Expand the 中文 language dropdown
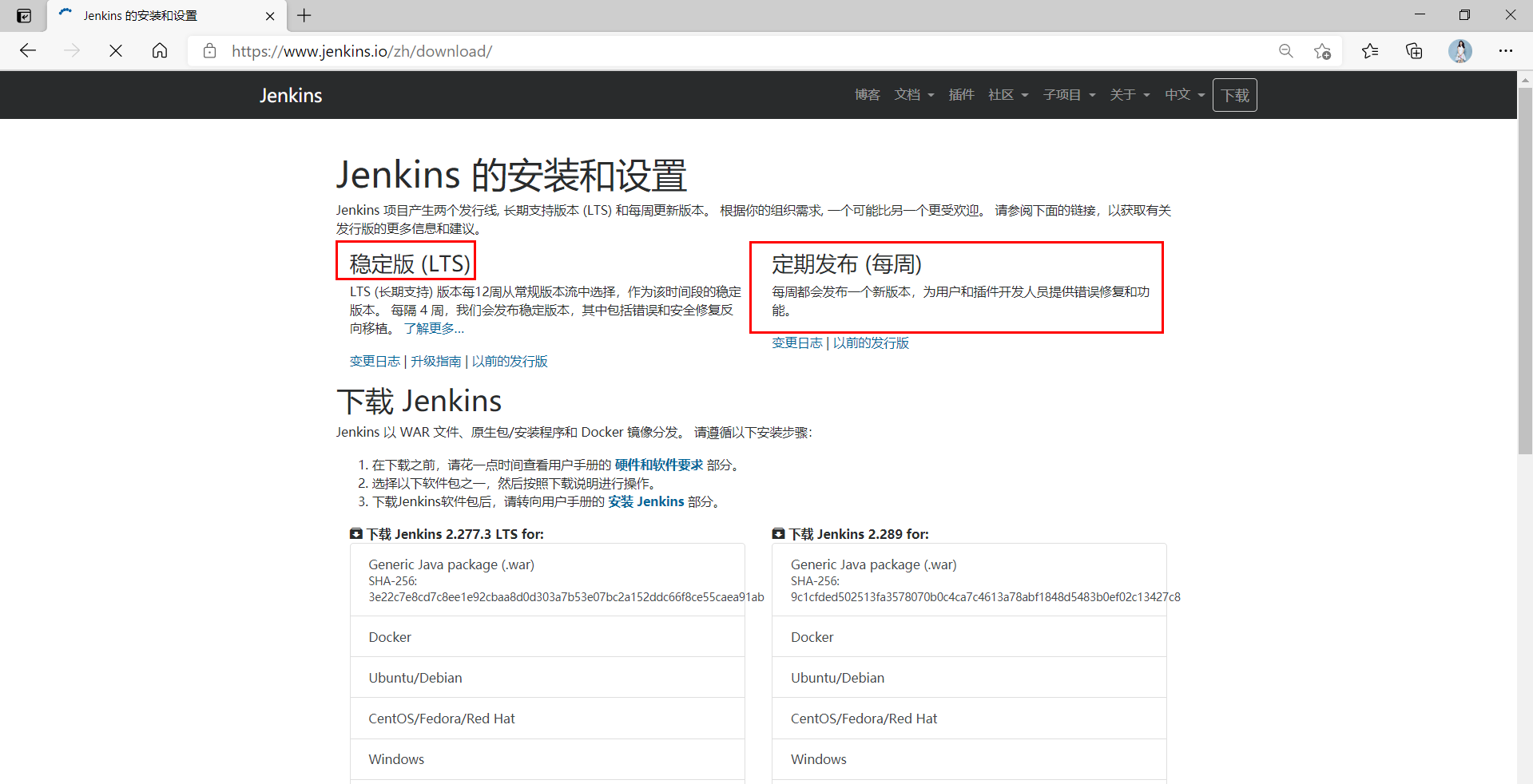Image resolution: width=1533 pixels, height=784 pixels. (x=1184, y=94)
